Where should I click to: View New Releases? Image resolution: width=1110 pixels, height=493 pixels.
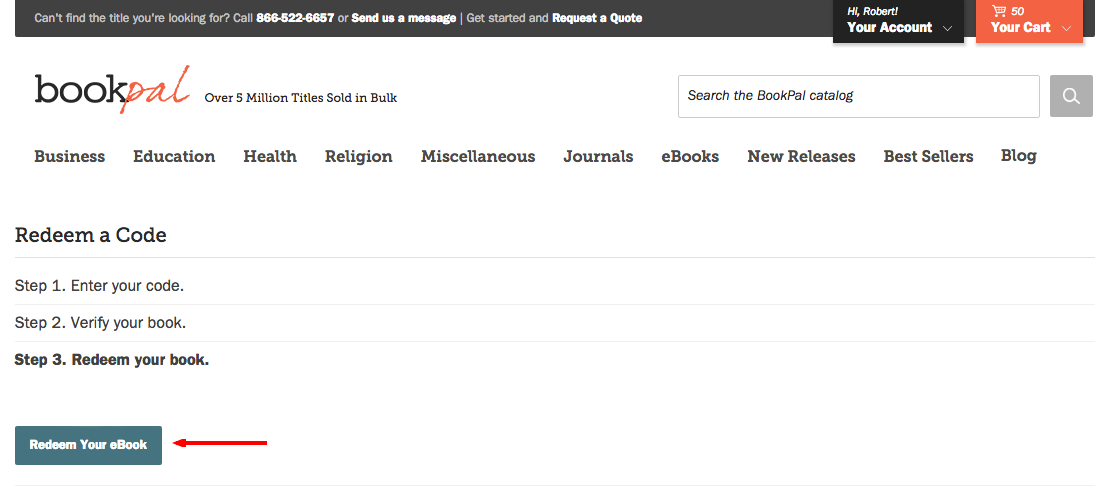click(x=801, y=157)
